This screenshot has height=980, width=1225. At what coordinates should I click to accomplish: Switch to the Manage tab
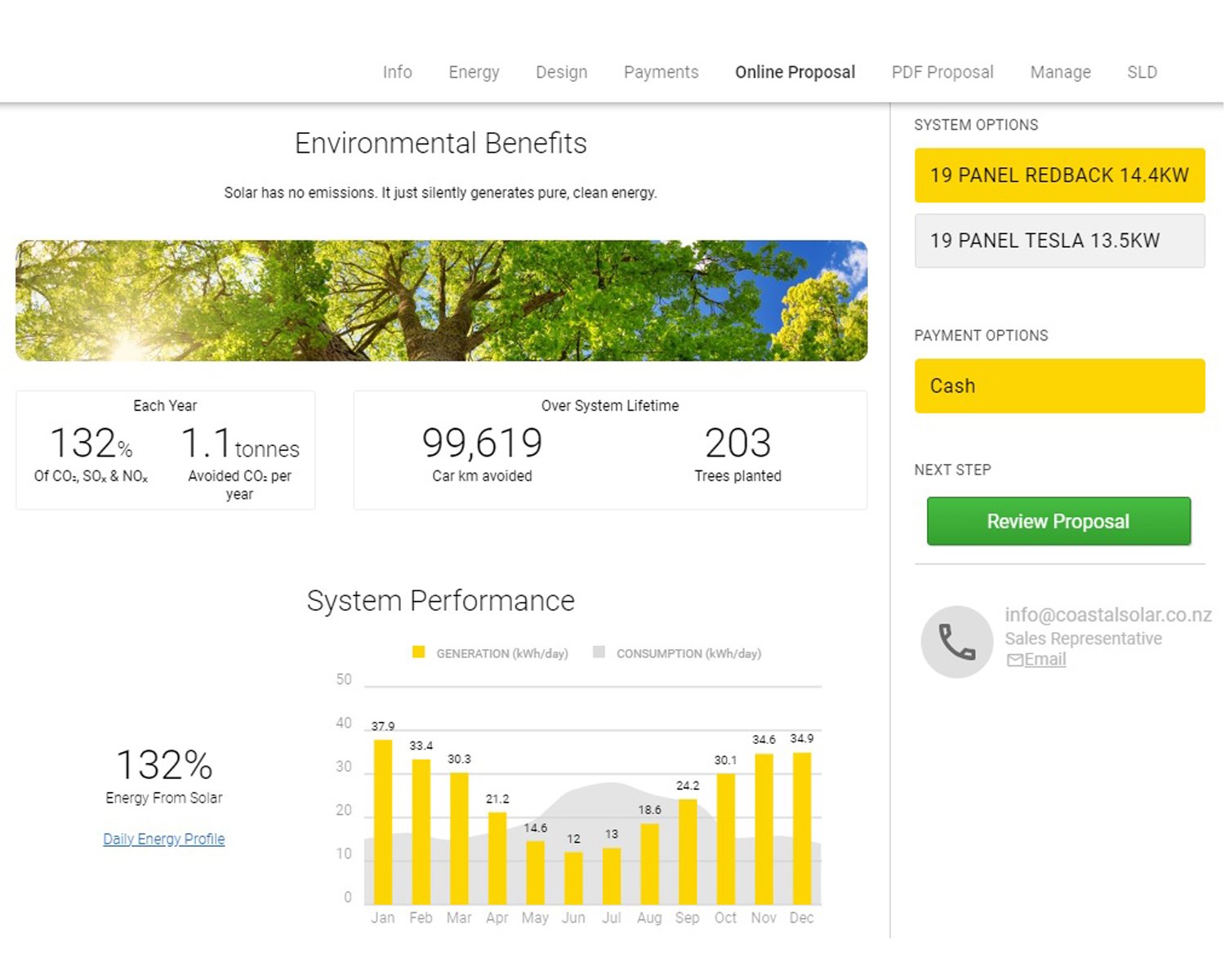(x=1060, y=72)
